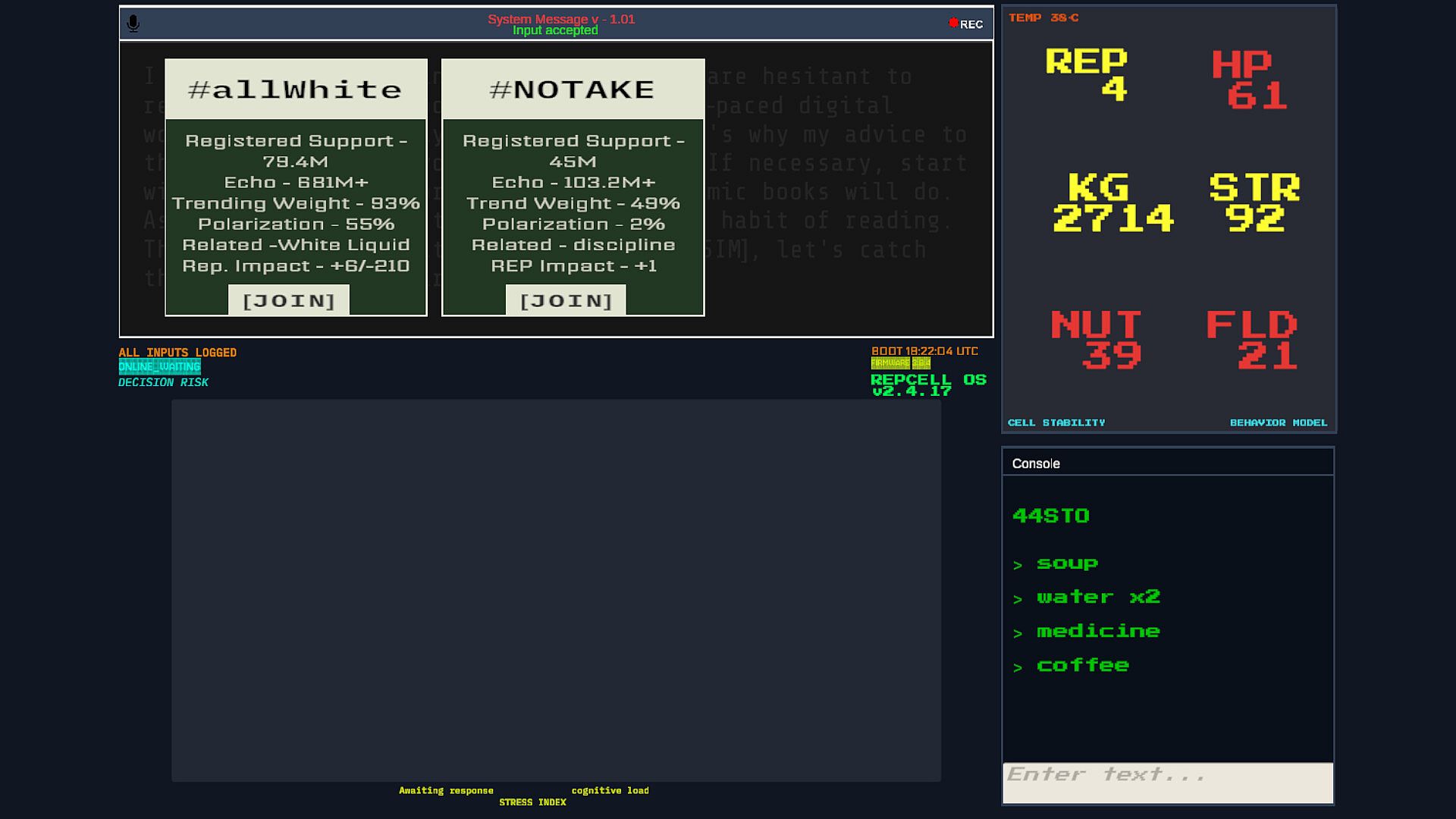Click the FLD 21 stat
The width and height of the screenshot is (1456, 819).
1252,339
